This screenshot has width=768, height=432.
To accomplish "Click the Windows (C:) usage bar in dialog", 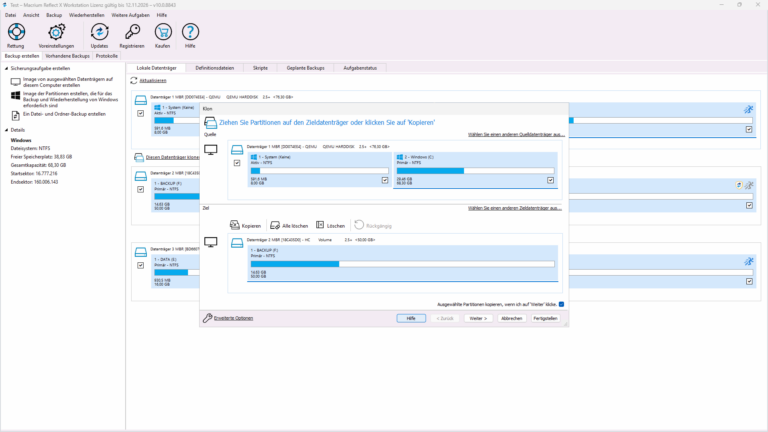I will (475, 171).
